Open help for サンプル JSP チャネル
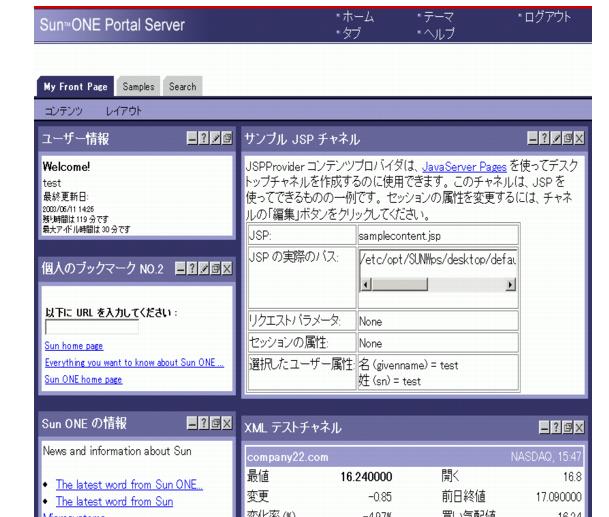The image size is (609, 517). click(x=545, y=138)
